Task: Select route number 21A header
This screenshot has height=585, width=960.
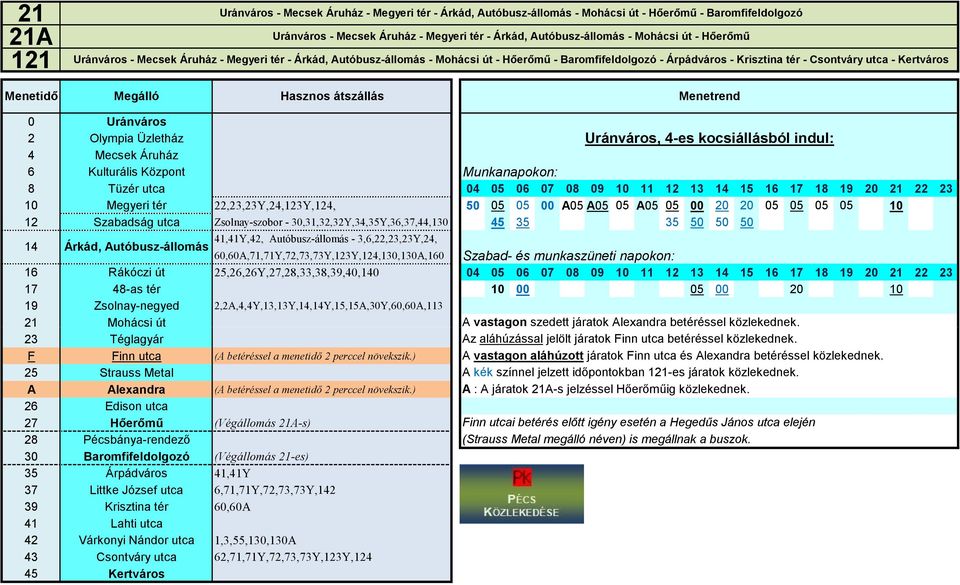Action: click(x=31, y=37)
